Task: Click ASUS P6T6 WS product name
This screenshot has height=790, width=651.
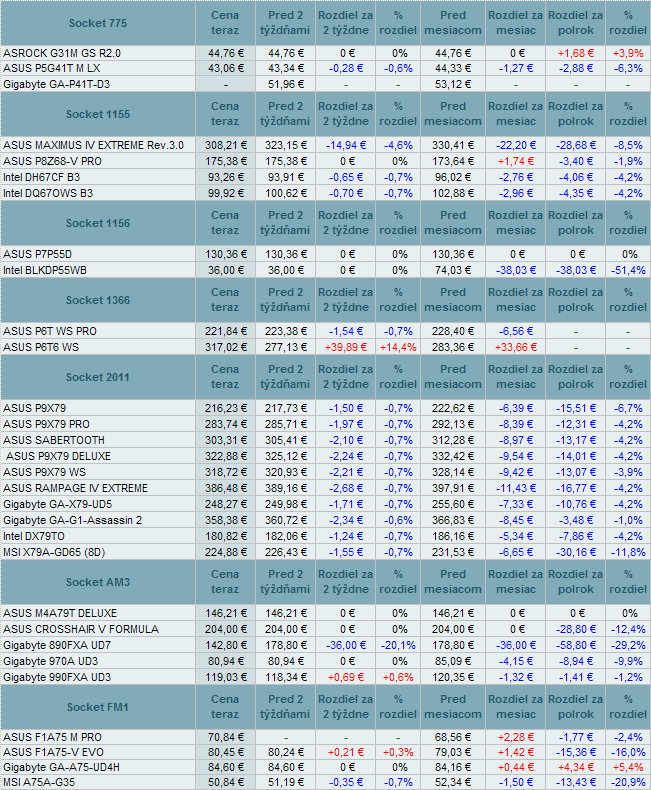Action: pos(41,348)
